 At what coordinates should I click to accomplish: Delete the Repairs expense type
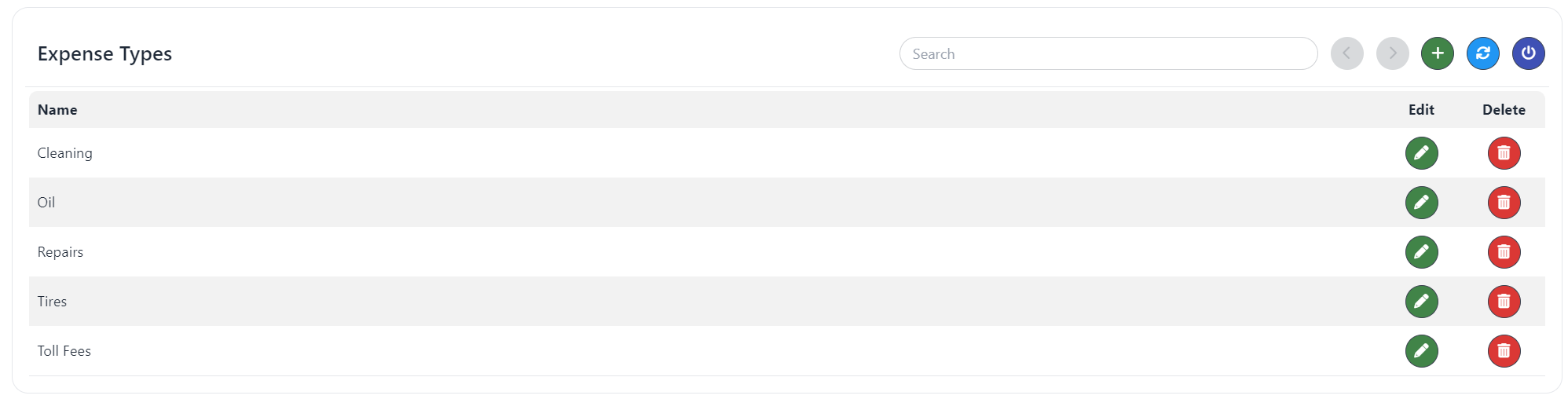[x=1504, y=252]
